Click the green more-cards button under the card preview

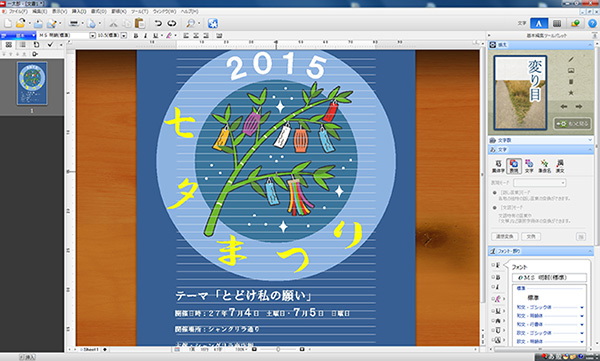point(572,124)
